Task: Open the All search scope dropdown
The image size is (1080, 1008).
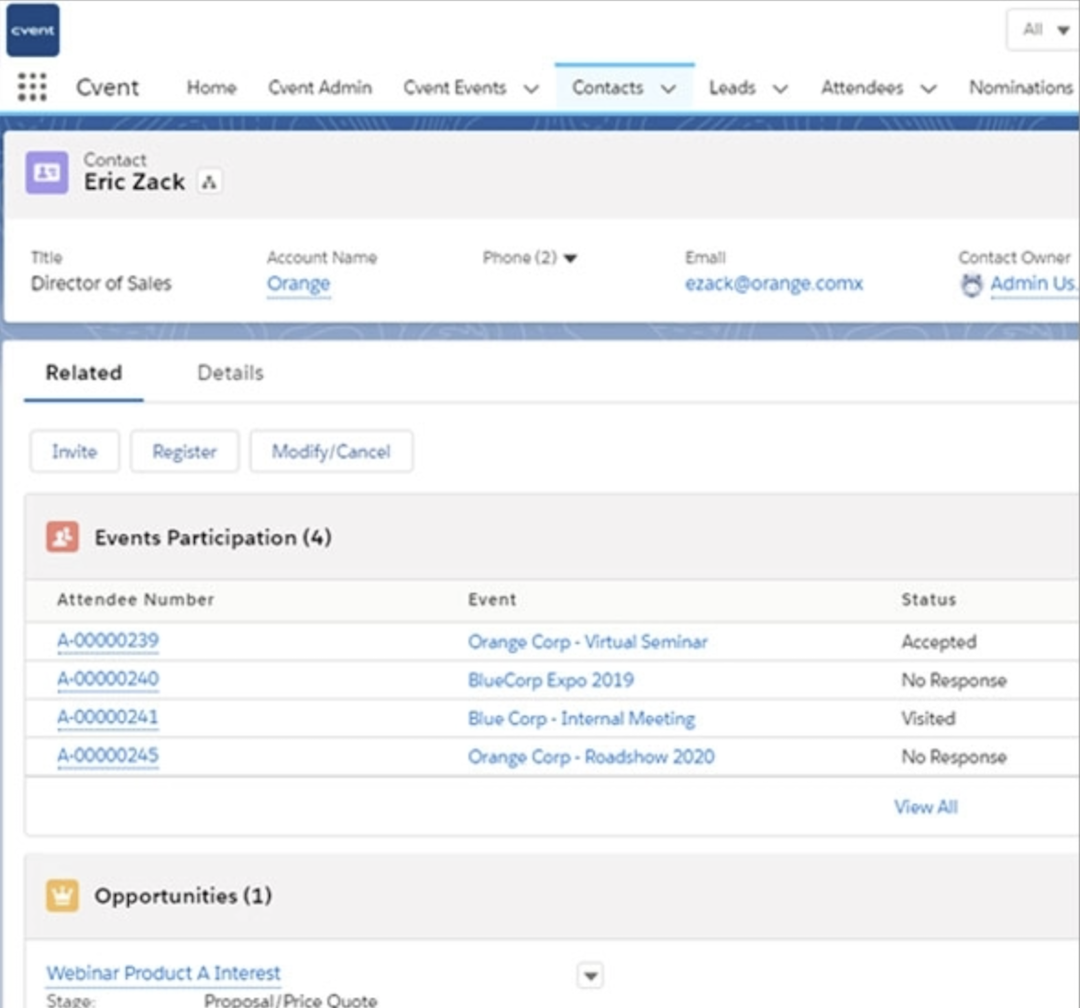Action: point(1045,30)
